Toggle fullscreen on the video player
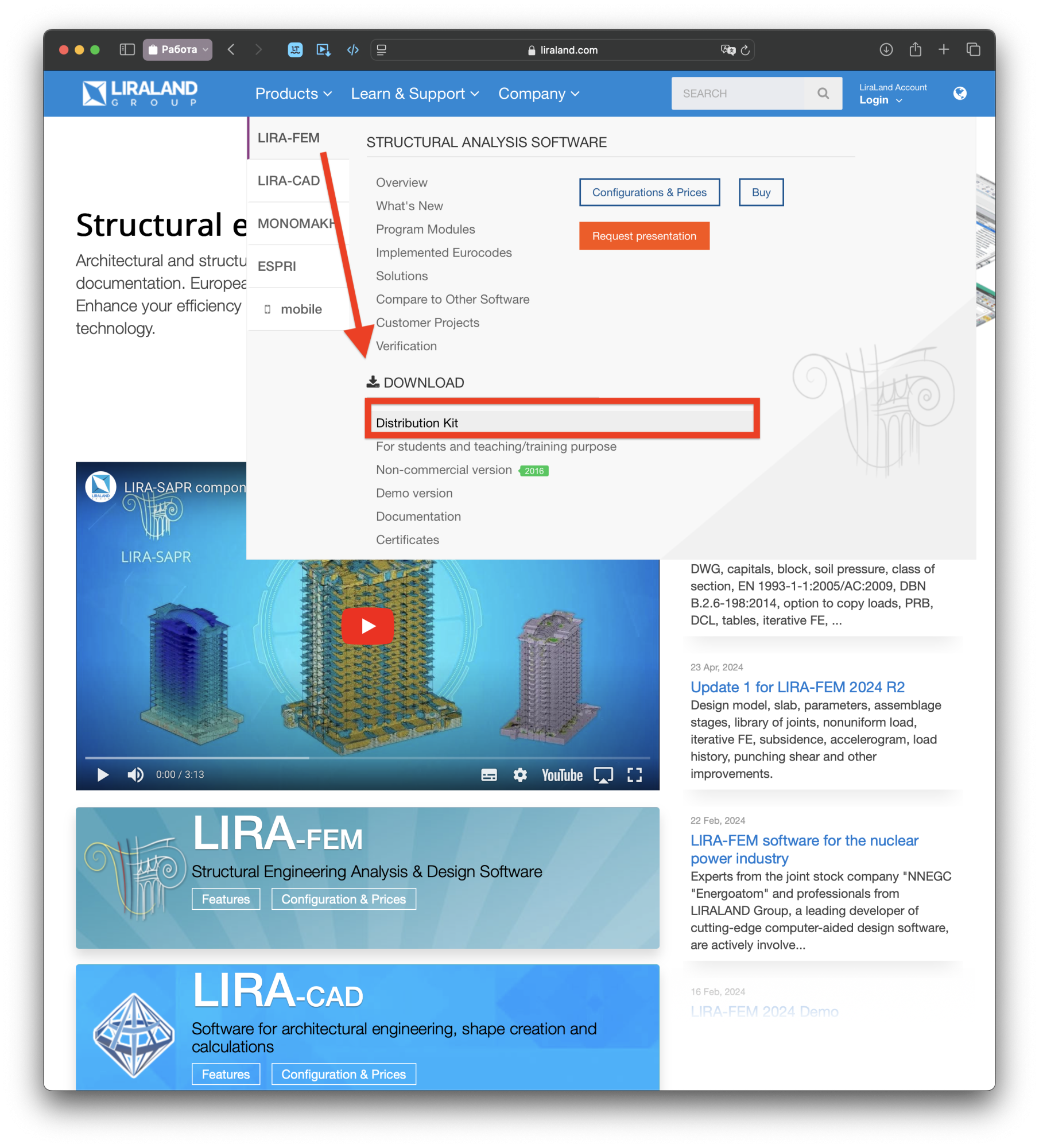 pos(634,775)
